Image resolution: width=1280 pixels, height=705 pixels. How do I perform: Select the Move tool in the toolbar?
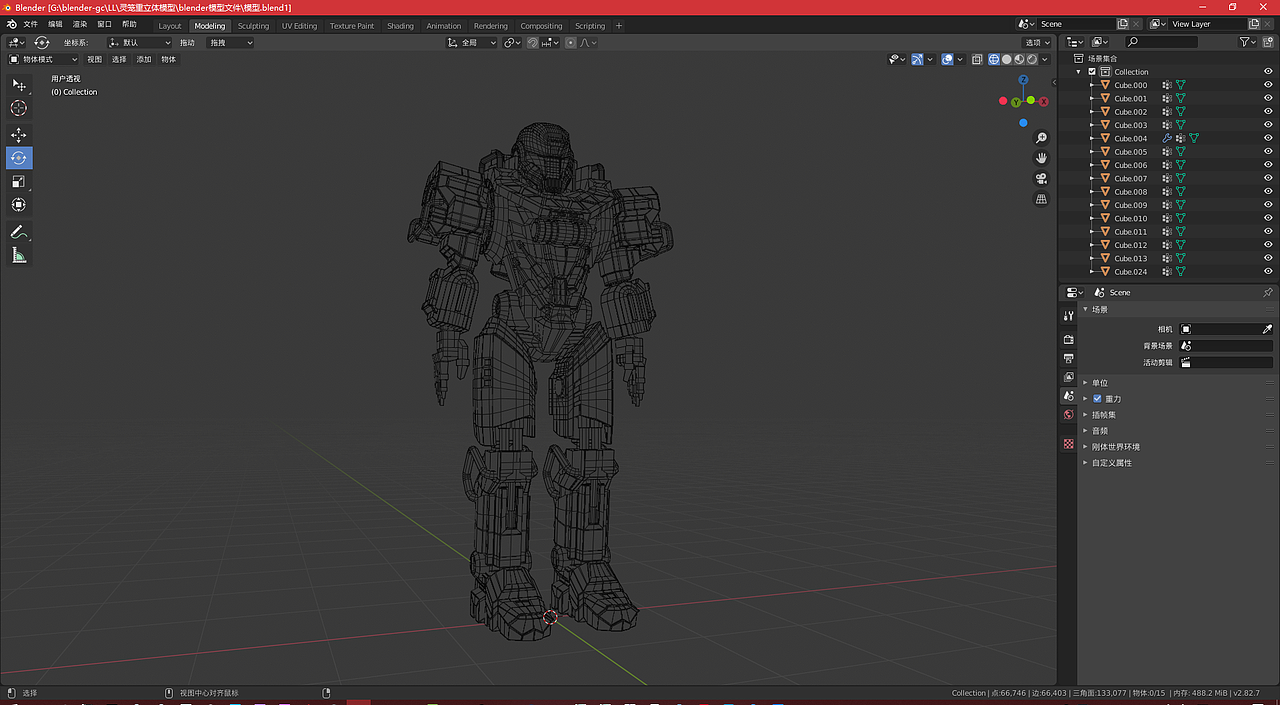coord(19,135)
